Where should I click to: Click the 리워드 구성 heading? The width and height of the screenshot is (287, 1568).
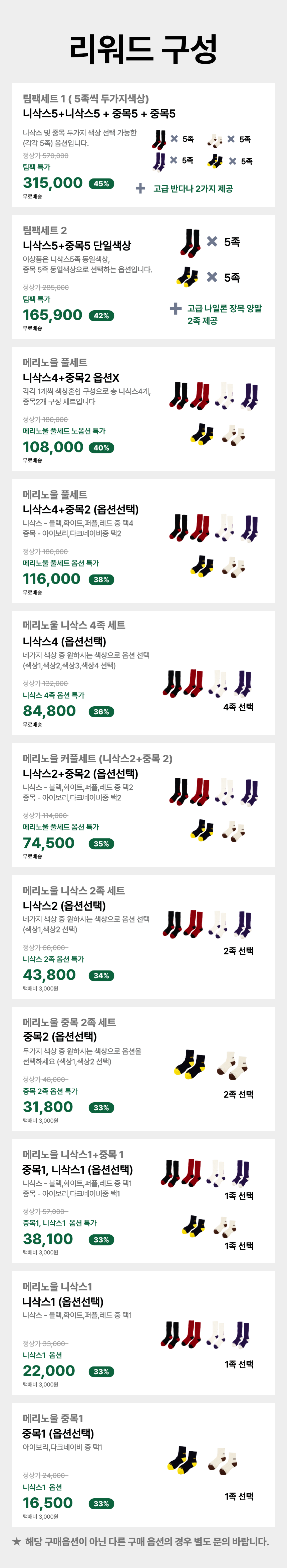coord(143,49)
